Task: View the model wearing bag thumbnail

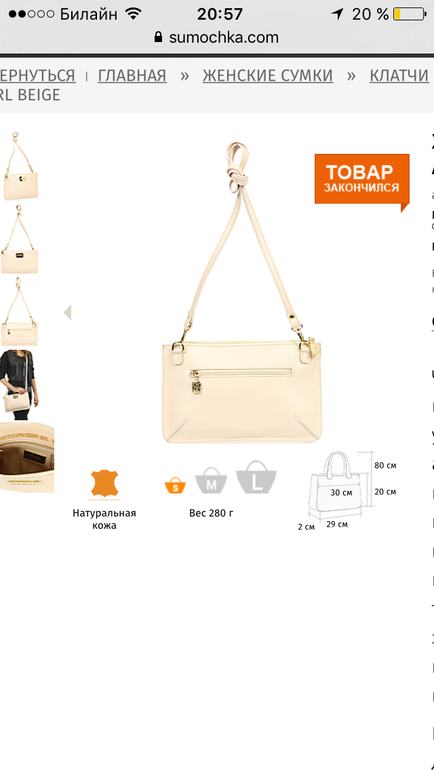Action: pos(18,385)
